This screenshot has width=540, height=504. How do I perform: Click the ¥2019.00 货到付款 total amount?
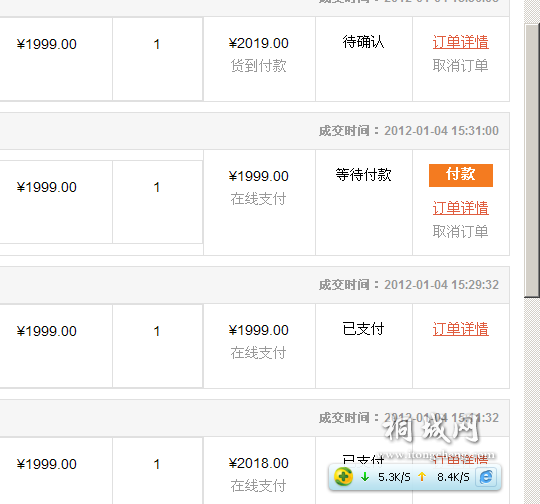(x=258, y=43)
